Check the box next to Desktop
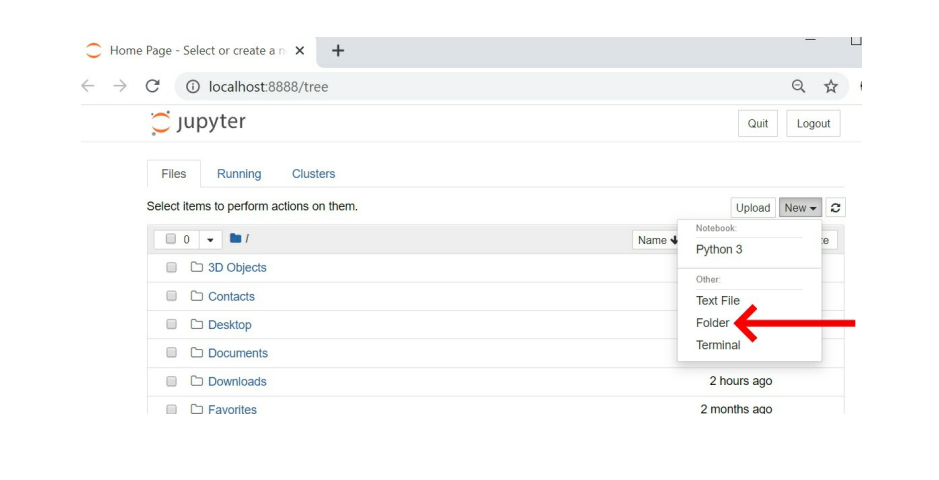 point(171,324)
